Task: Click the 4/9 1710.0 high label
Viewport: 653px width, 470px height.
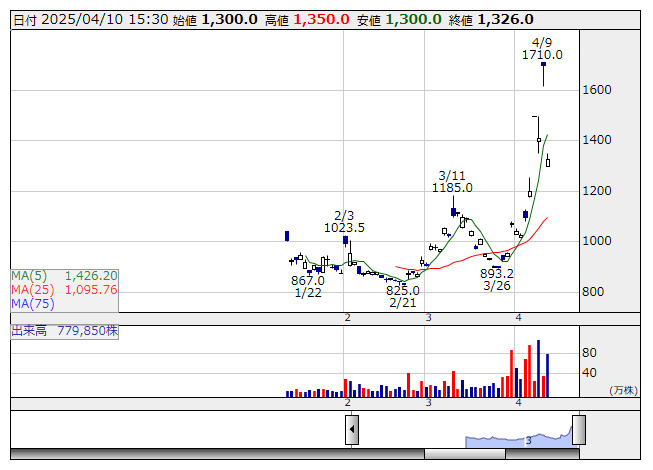Action: tap(542, 49)
